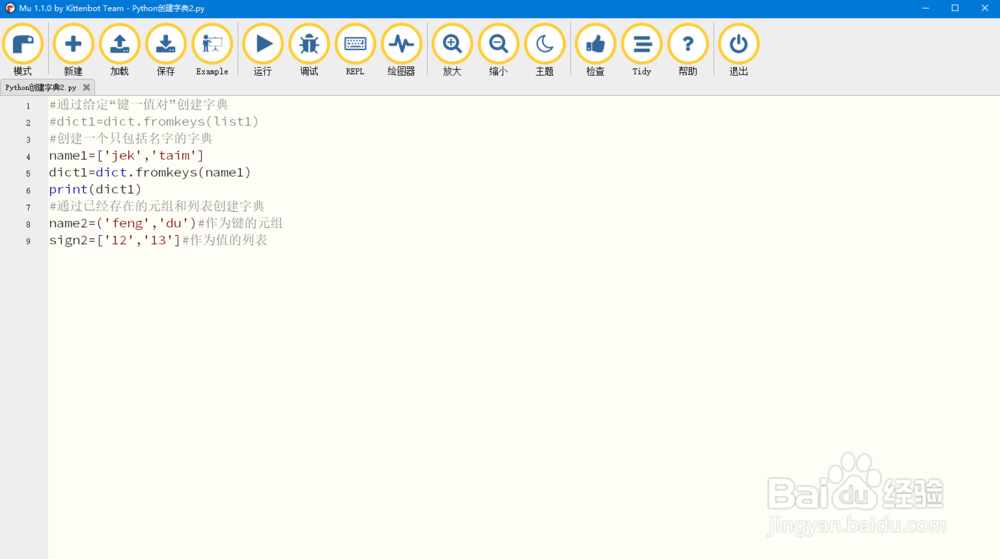The width and height of the screenshot is (1000, 559).
Task: Create a new file with 新建
Action: [x=73, y=50]
